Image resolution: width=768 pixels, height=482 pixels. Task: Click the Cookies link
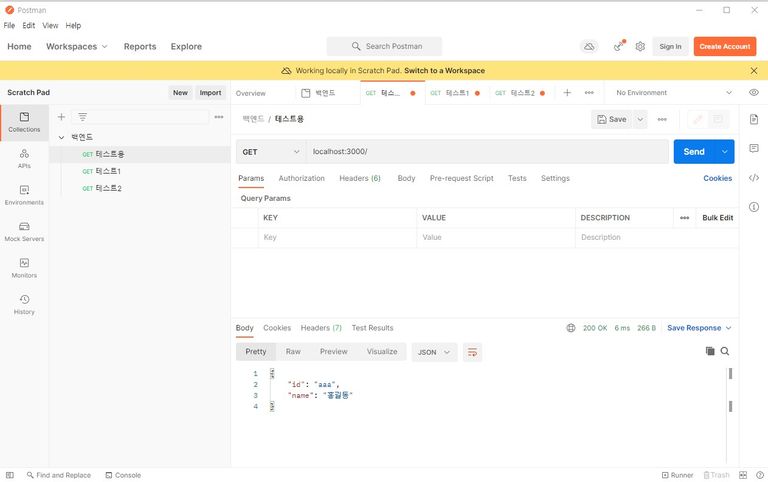(718, 178)
